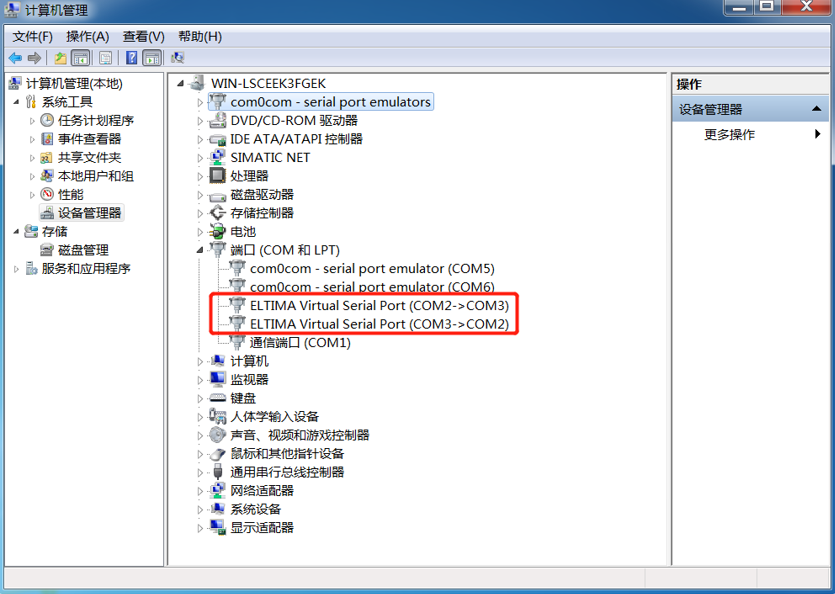Click the 电池 battery icon

coord(217,231)
